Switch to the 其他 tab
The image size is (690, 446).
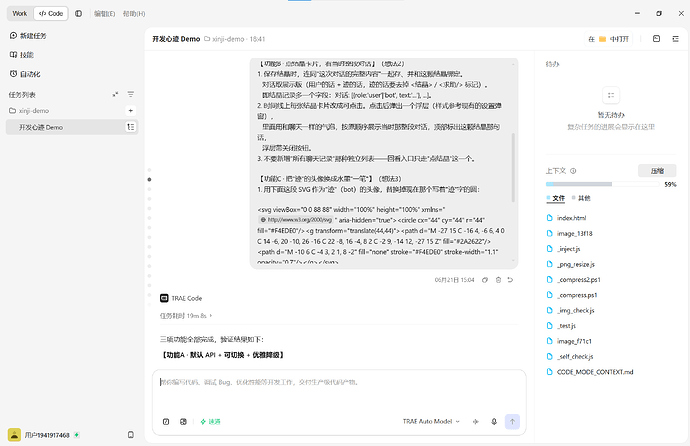581,198
